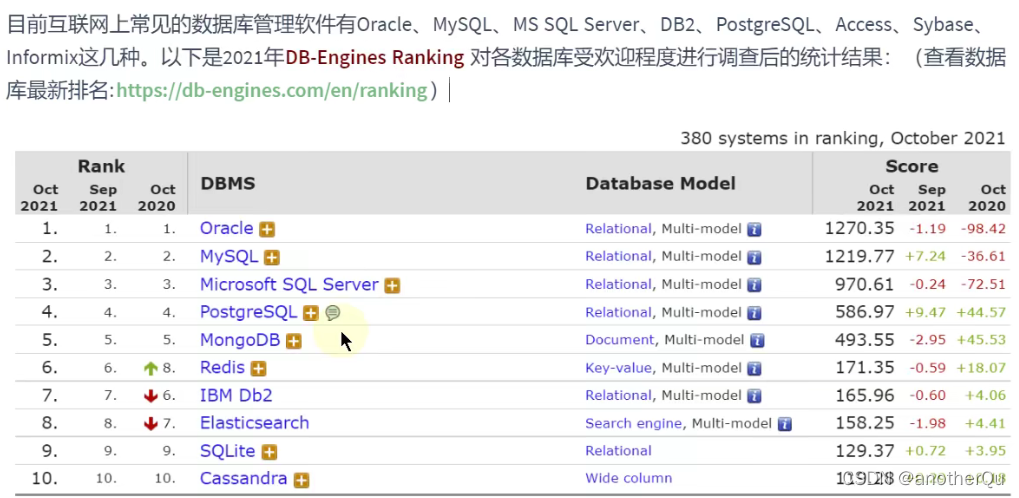Click the score 171.35 for Redis
This screenshot has width=1019, height=498.
866,368
